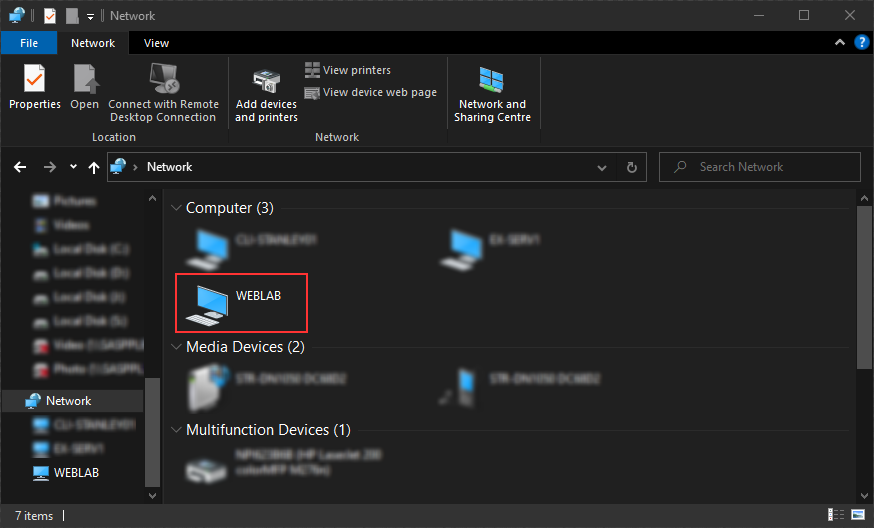Open the File menu tab
This screenshot has width=874, height=528.
click(29, 43)
